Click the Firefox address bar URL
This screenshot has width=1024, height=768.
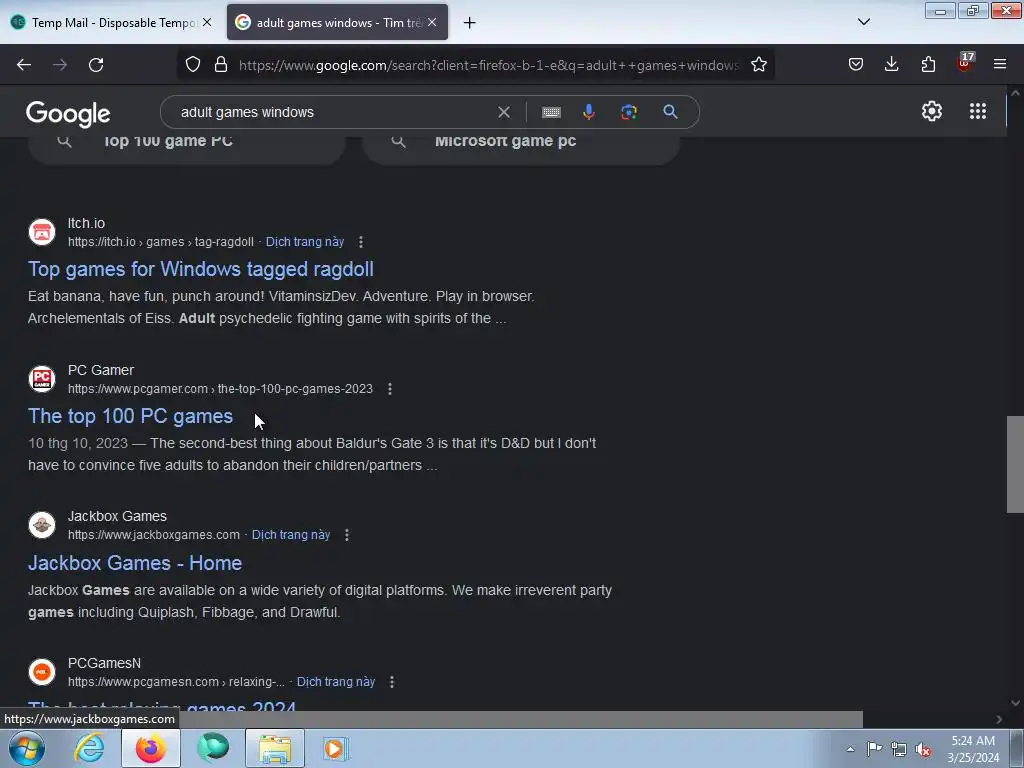488,65
